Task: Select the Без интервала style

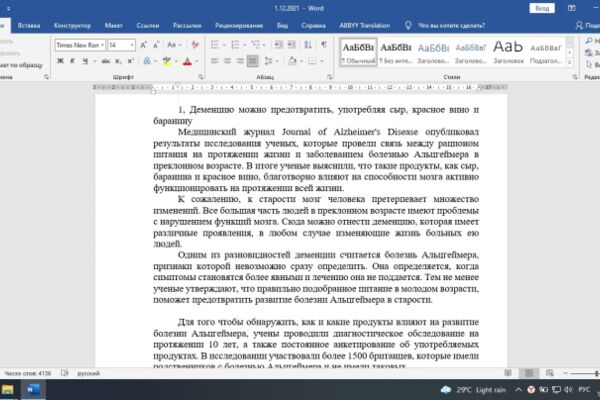Action: (396, 52)
